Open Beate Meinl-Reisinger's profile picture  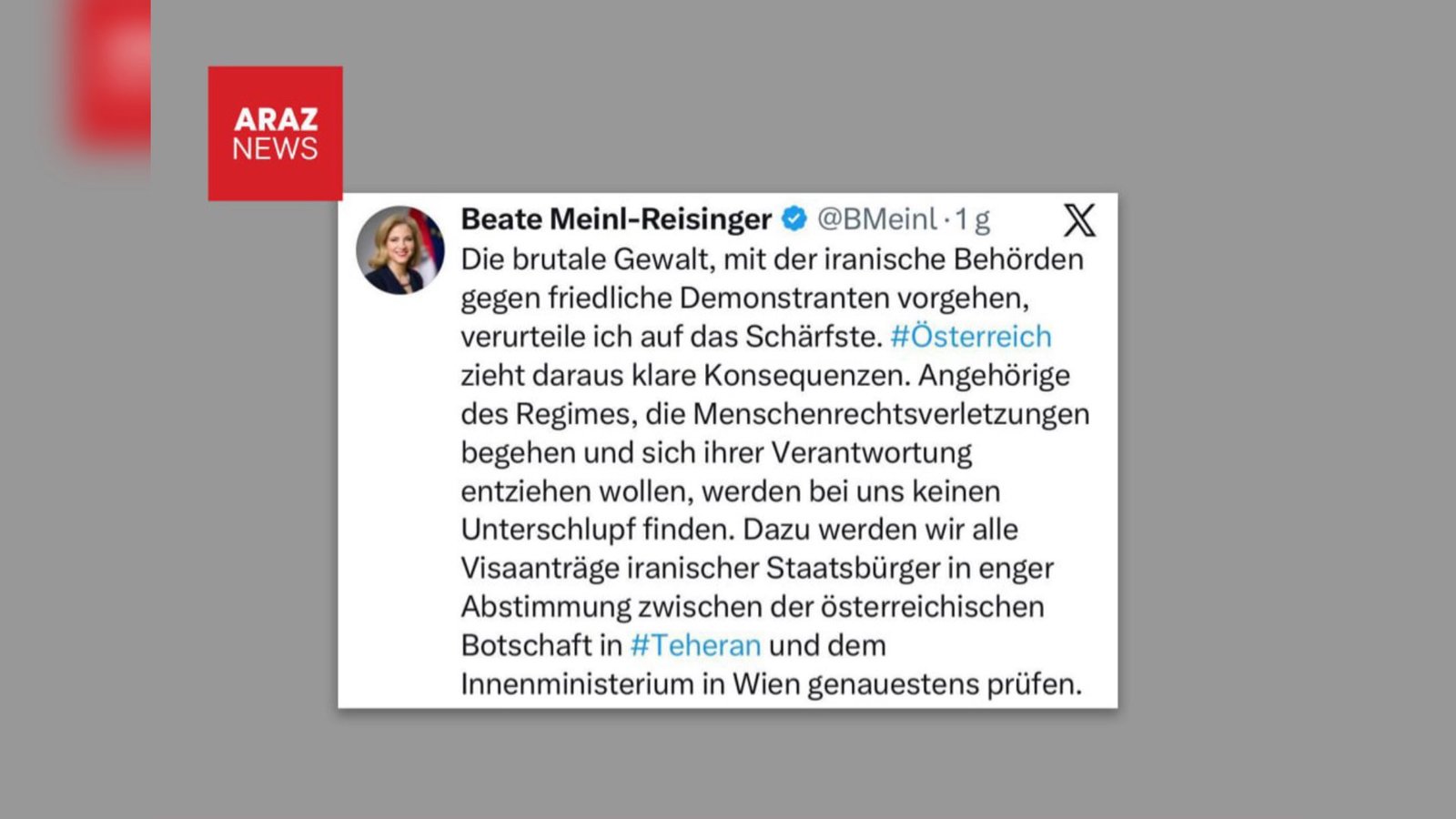click(x=400, y=250)
